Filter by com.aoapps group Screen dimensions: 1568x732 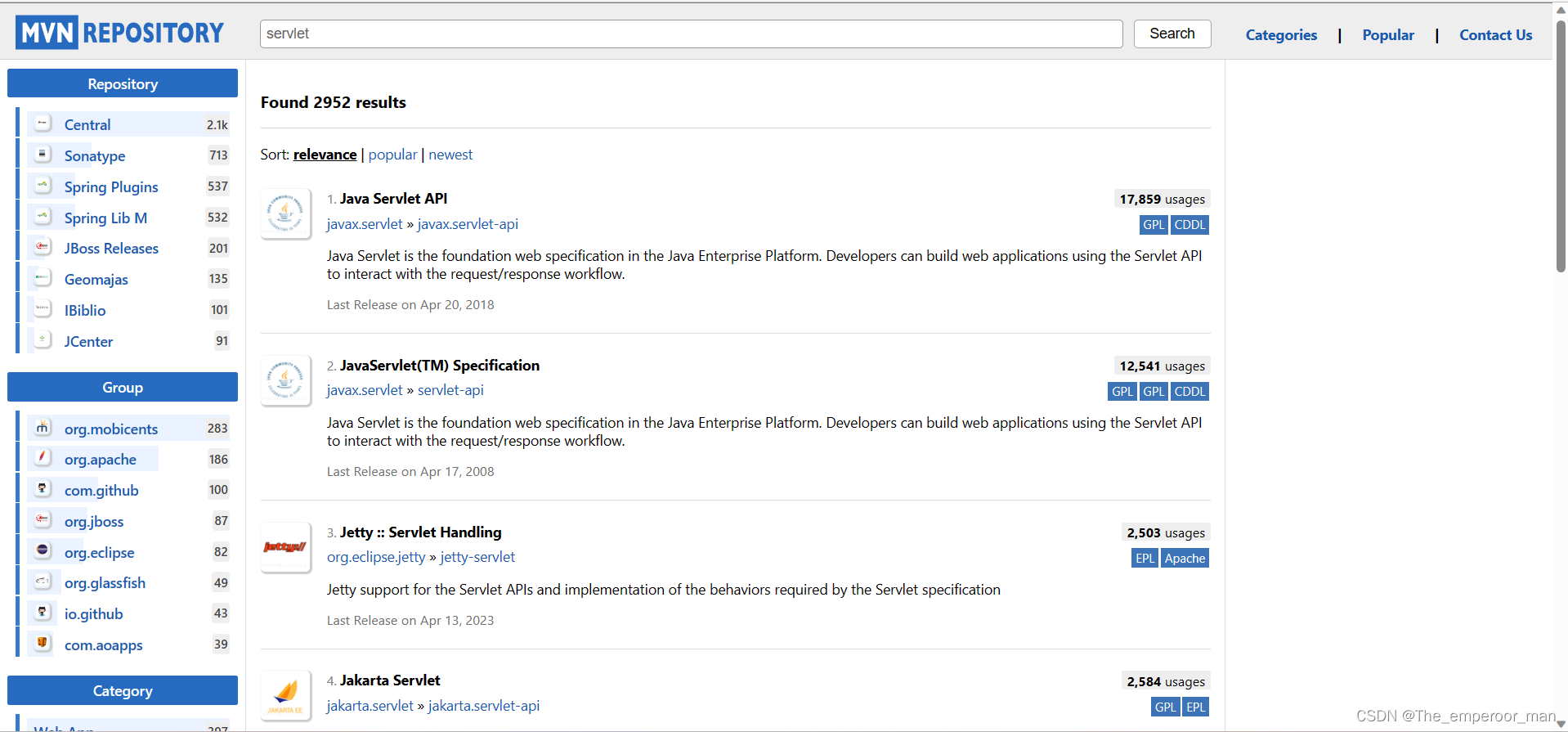pyautogui.click(x=103, y=644)
